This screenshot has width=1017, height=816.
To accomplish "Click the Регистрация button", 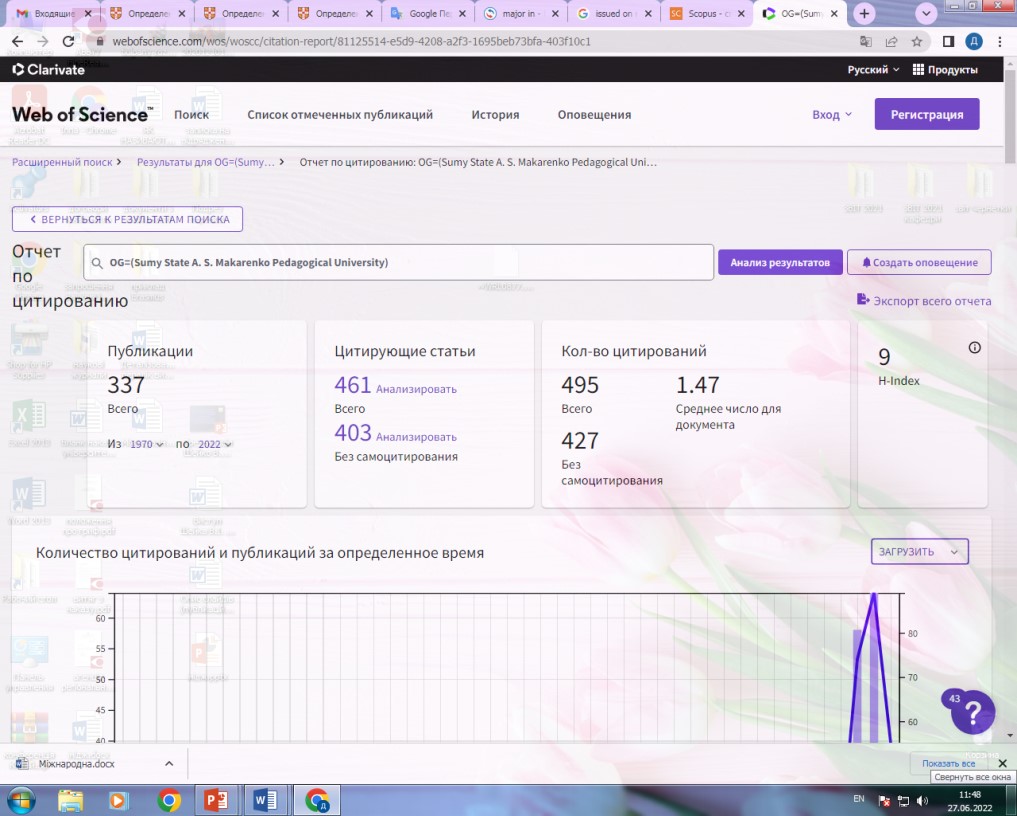I will click(927, 114).
